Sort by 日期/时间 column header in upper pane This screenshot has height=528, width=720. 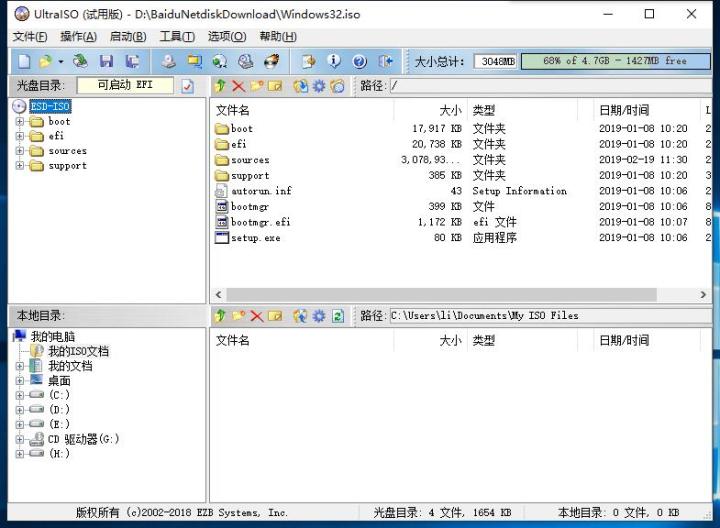coord(646,110)
